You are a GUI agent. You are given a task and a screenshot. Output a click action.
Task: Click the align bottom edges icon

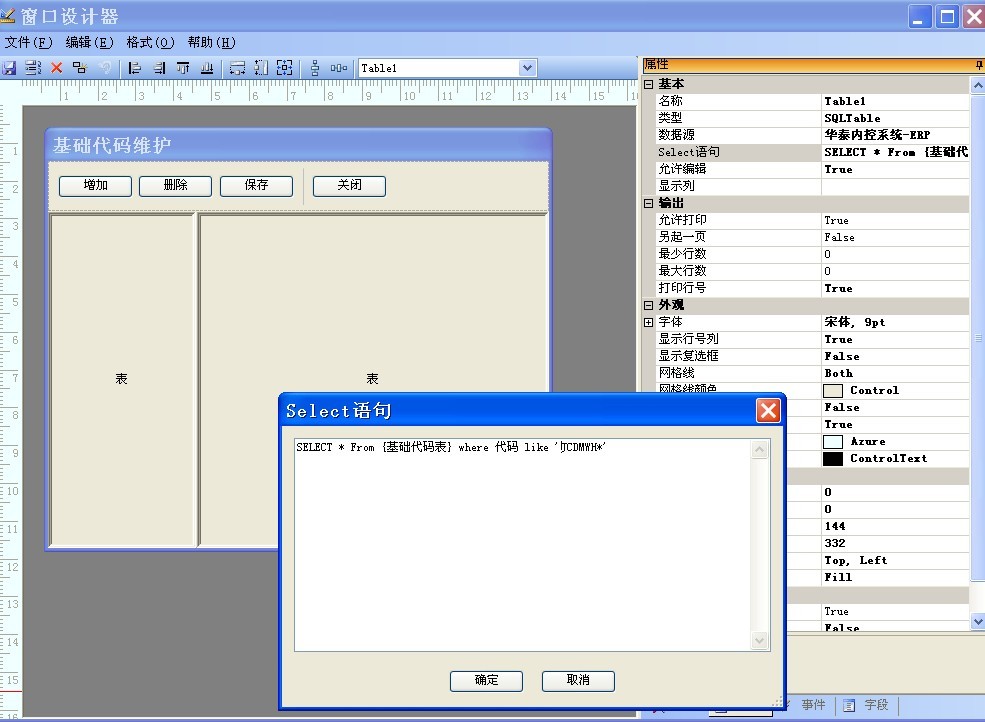pyautogui.click(x=207, y=68)
